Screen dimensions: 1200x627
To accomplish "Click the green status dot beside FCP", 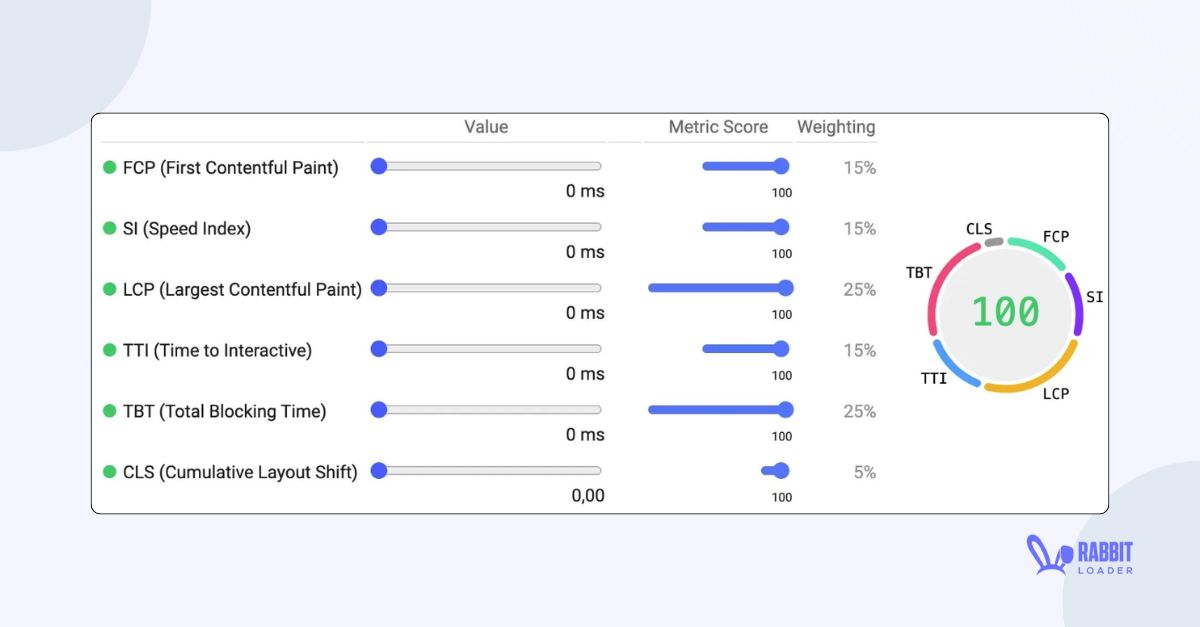I will point(109,167).
